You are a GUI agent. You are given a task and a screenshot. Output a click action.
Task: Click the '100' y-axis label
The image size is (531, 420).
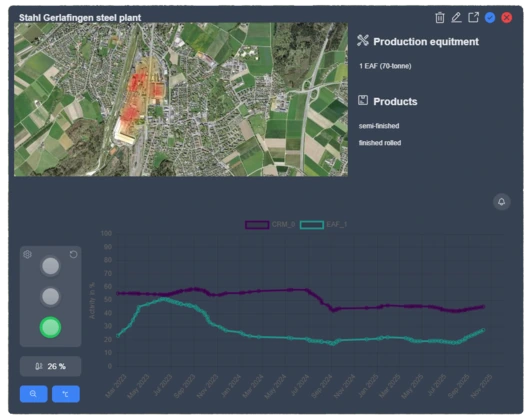click(106, 233)
